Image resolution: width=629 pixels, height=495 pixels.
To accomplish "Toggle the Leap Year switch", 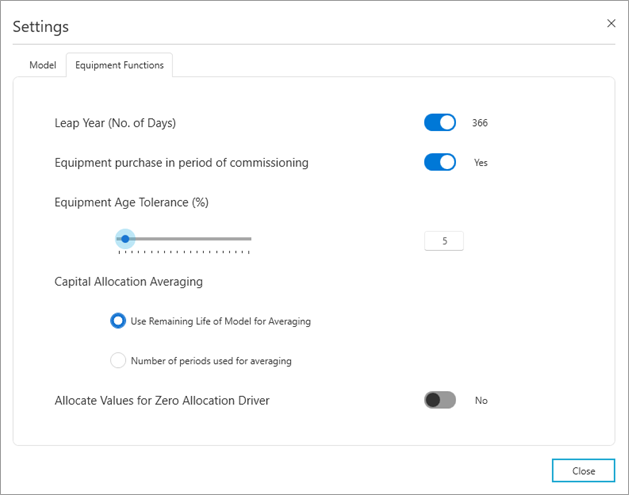I will (440, 123).
